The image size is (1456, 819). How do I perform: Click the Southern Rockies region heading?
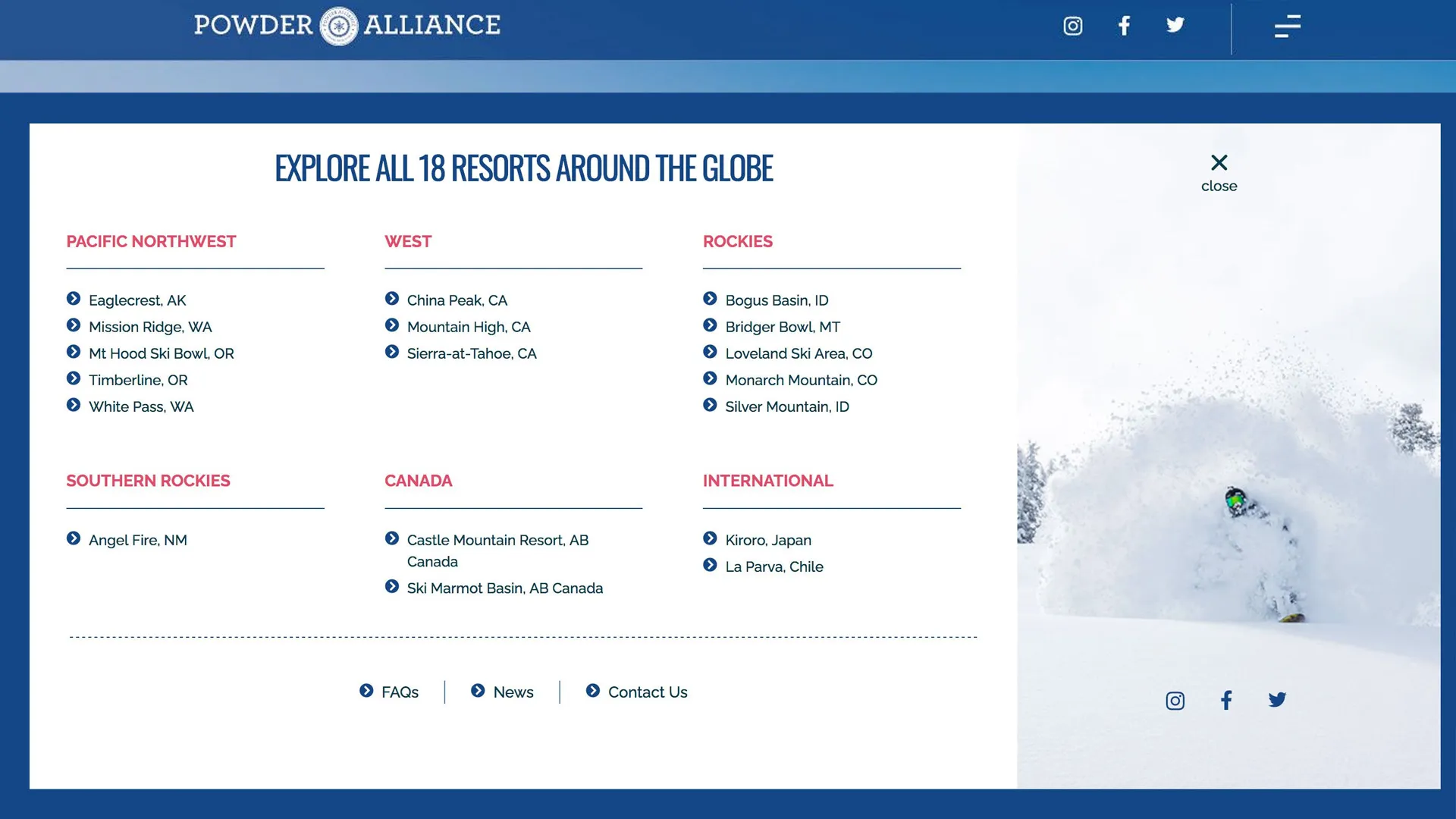point(148,481)
